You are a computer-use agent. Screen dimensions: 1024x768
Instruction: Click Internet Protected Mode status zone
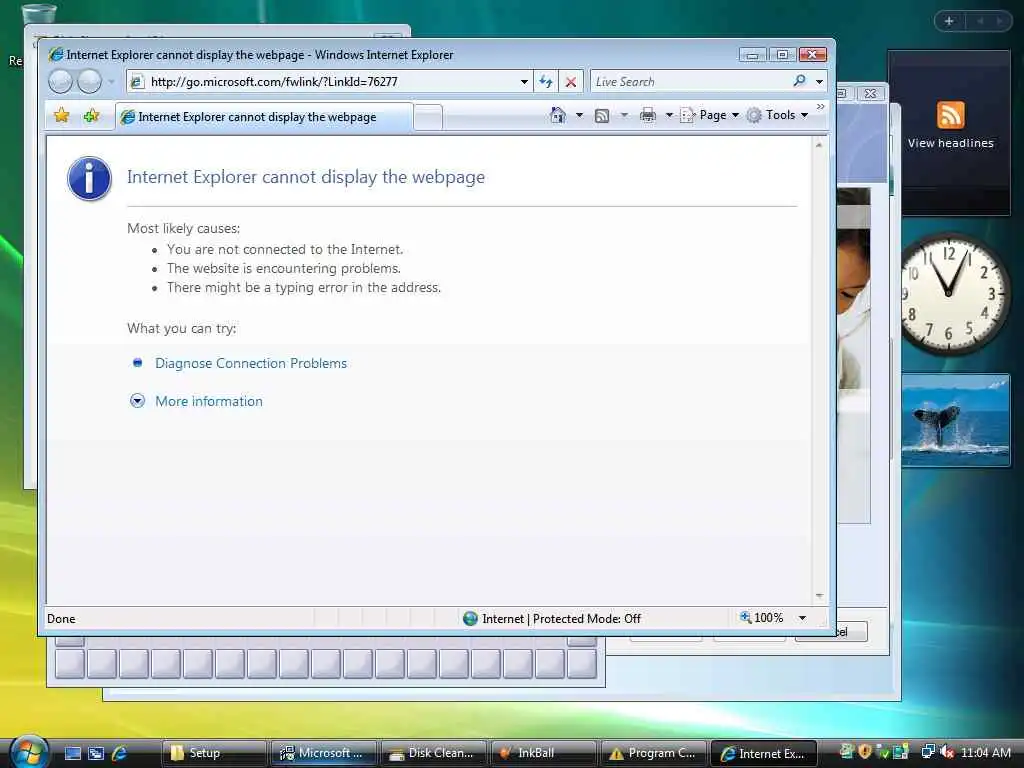(x=552, y=618)
